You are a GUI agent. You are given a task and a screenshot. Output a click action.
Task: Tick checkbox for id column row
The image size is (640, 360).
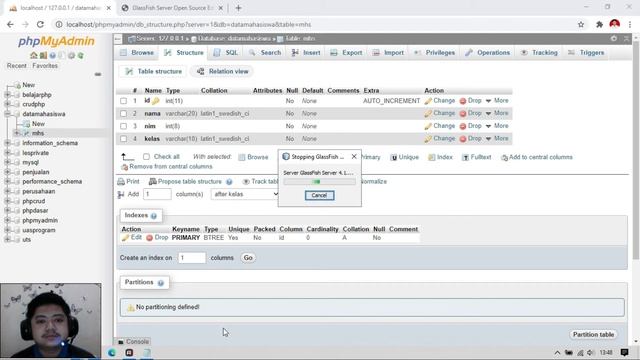[x=124, y=101]
